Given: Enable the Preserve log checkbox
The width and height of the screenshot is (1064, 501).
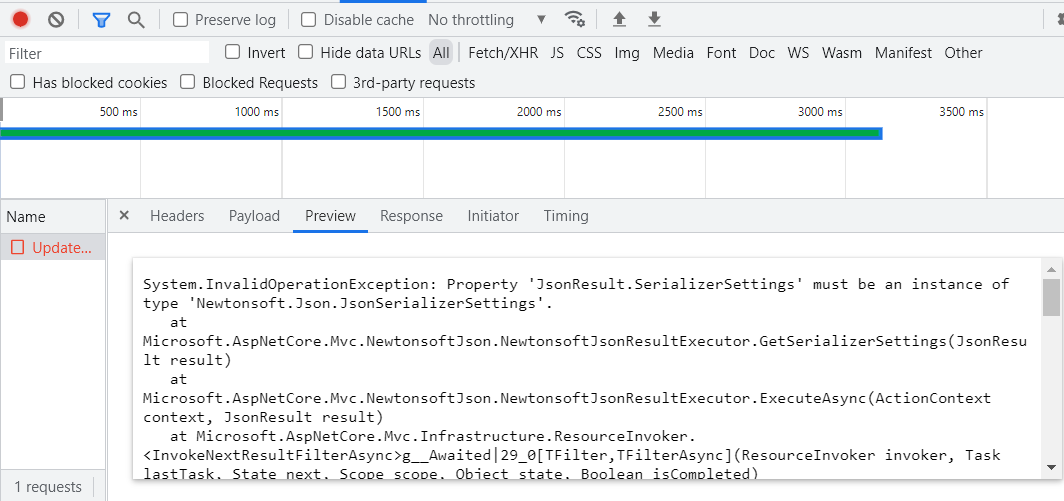Looking at the screenshot, I should [180, 20].
